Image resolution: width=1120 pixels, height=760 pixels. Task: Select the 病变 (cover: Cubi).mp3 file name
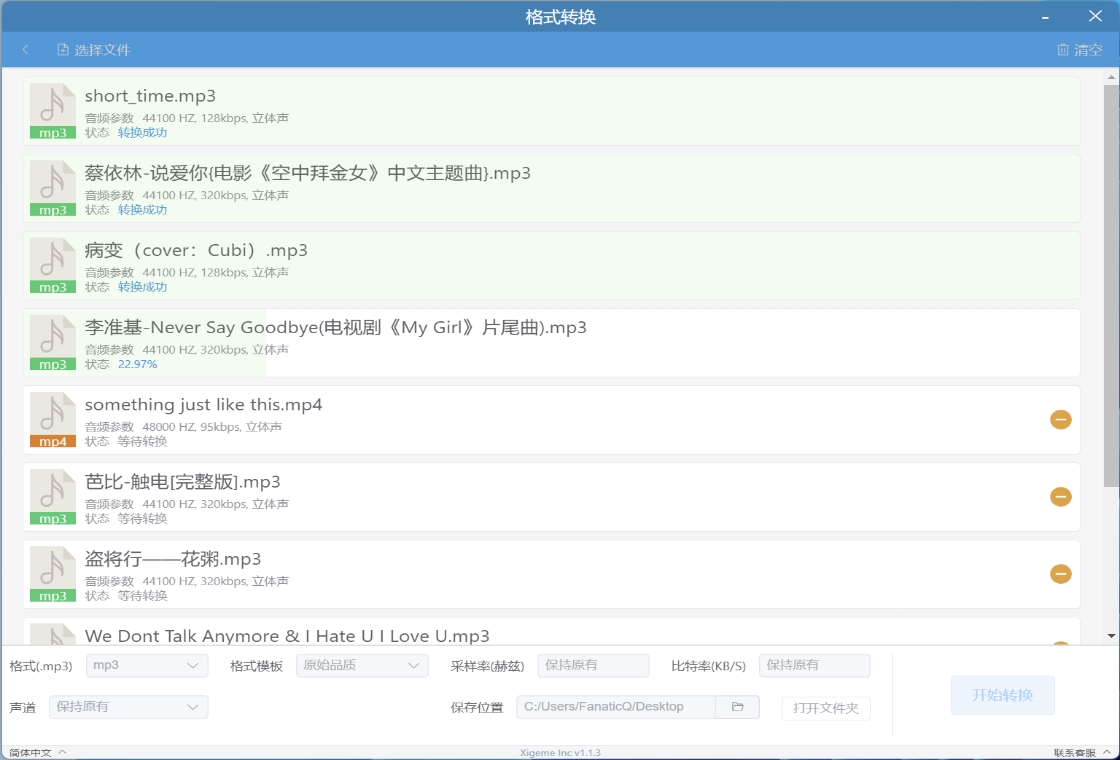click(x=196, y=250)
